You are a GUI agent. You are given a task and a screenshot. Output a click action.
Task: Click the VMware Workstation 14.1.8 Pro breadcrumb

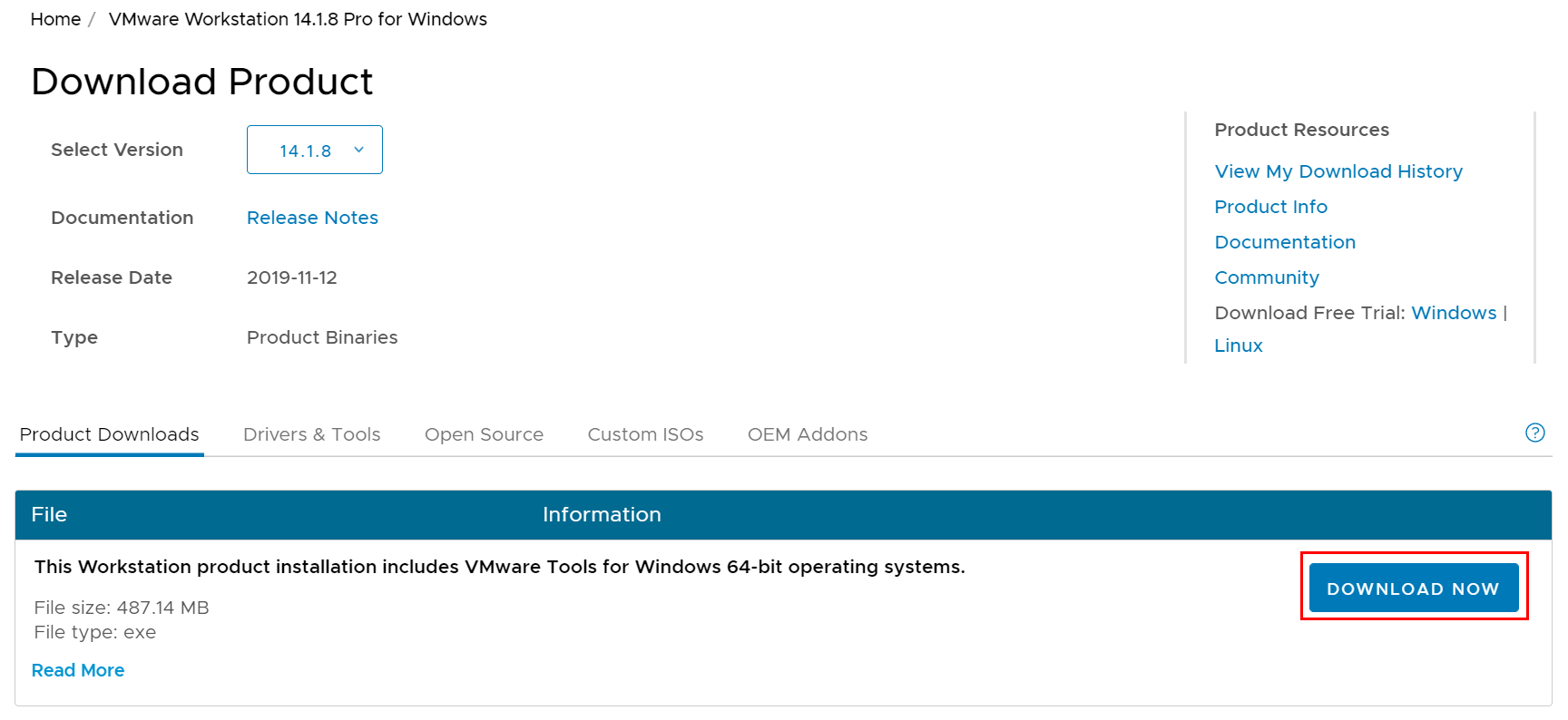[298, 19]
